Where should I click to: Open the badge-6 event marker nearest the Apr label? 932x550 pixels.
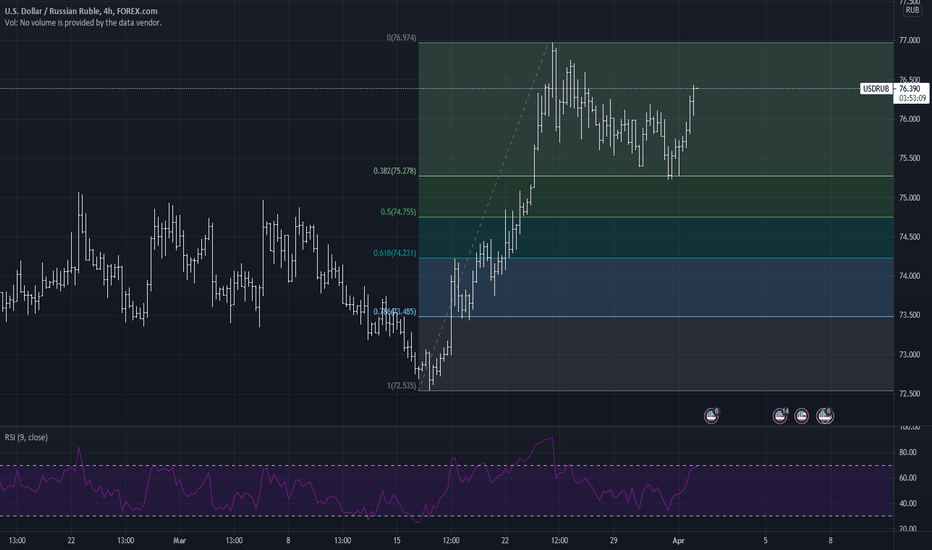tap(711, 416)
